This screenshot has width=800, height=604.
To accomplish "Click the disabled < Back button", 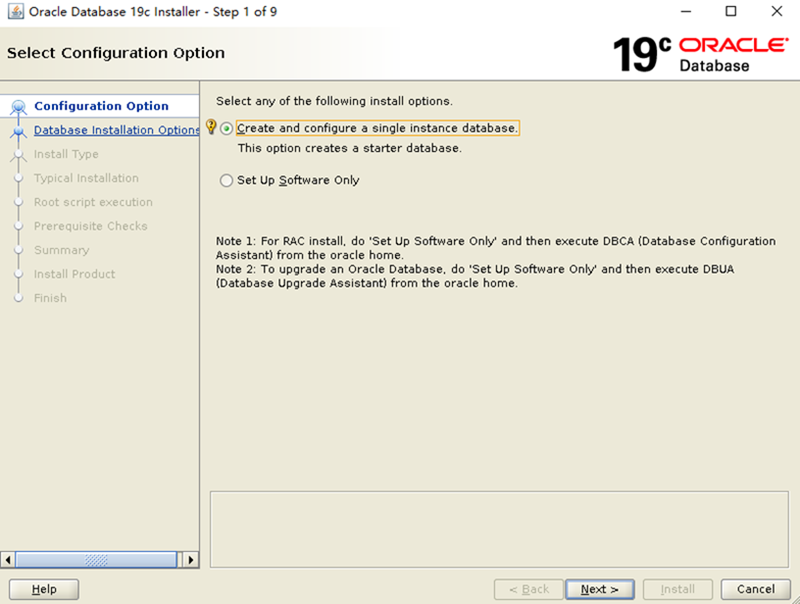I will (x=529, y=589).
